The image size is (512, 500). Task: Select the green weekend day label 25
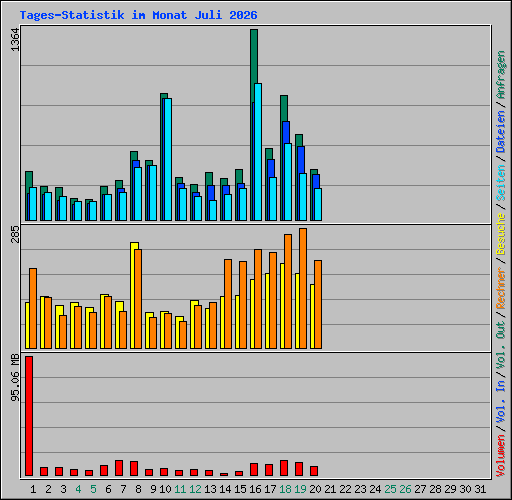coord(390,489)
